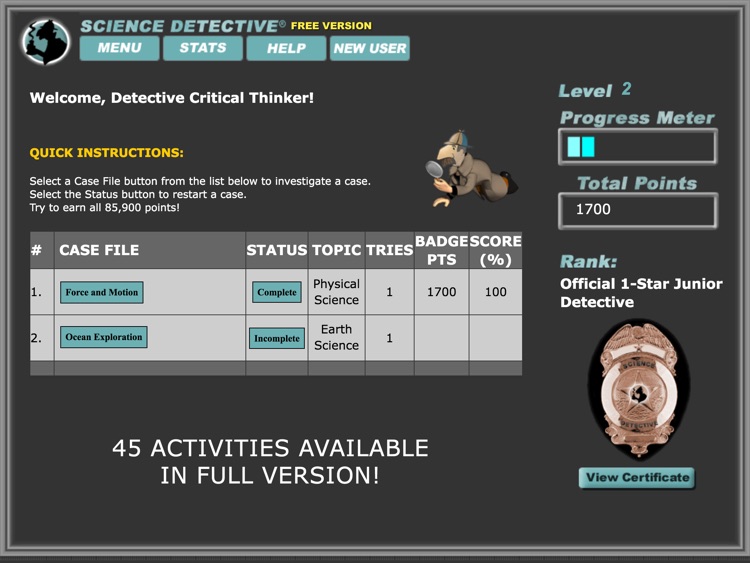Screen dimensions: 750x563
Task: Click row number 1. in the table
Action: 36,292
